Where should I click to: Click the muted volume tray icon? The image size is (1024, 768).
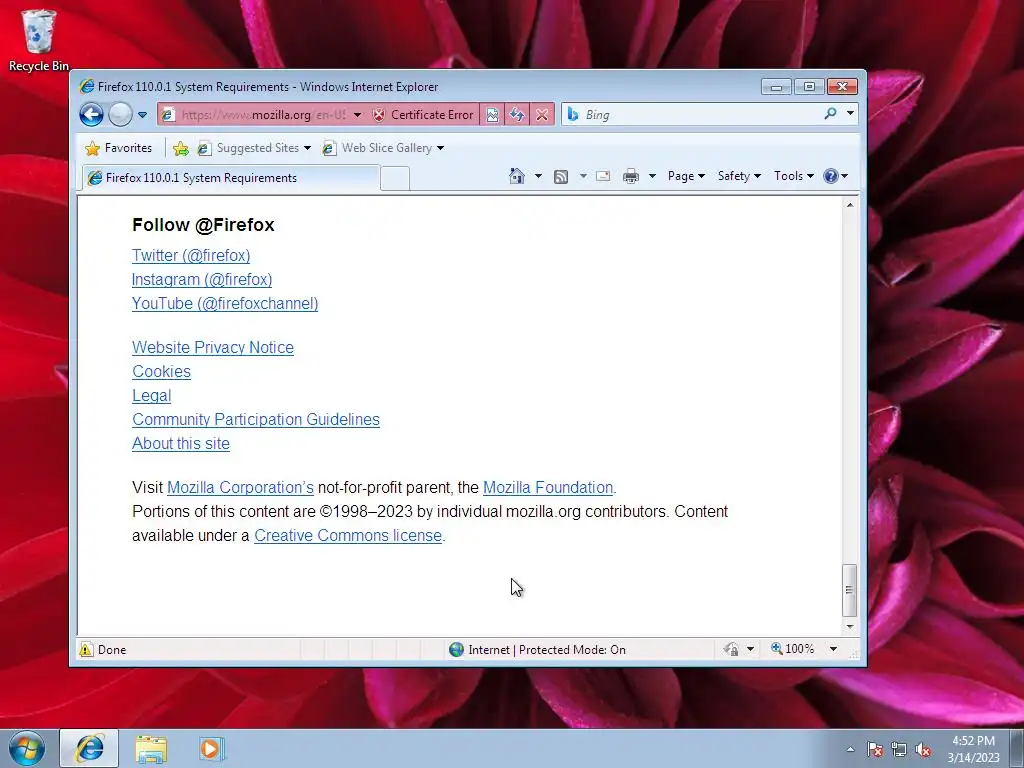(923, 749)
